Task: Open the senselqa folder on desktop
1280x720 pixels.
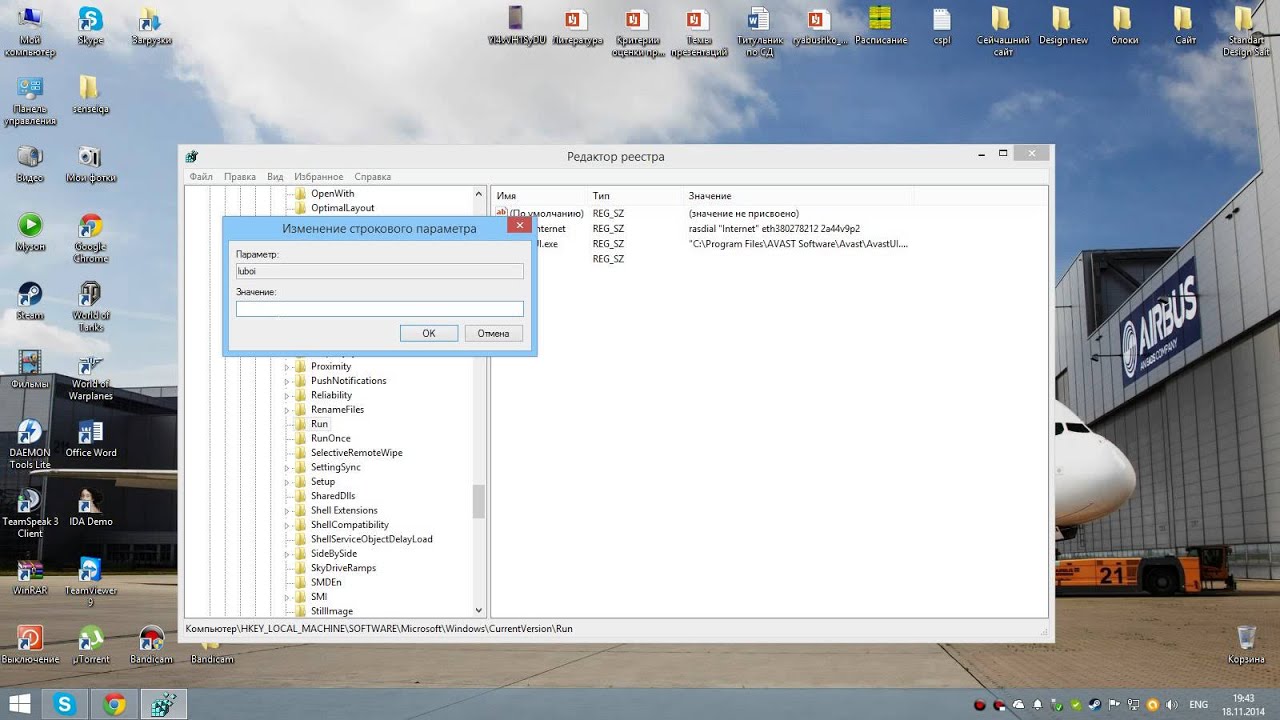Action: (x=90, y=95)
